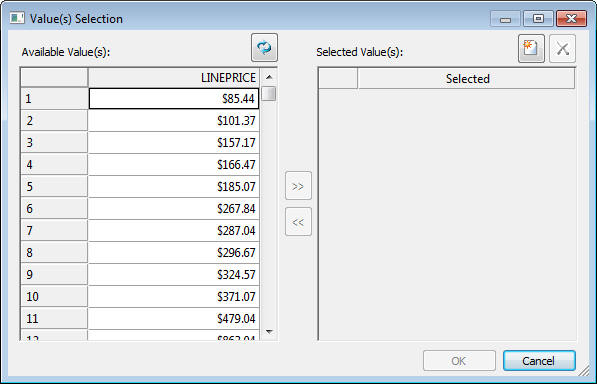Click the delete selected value X icon
The image size is (597, 384).
click(x=562, y=48)
